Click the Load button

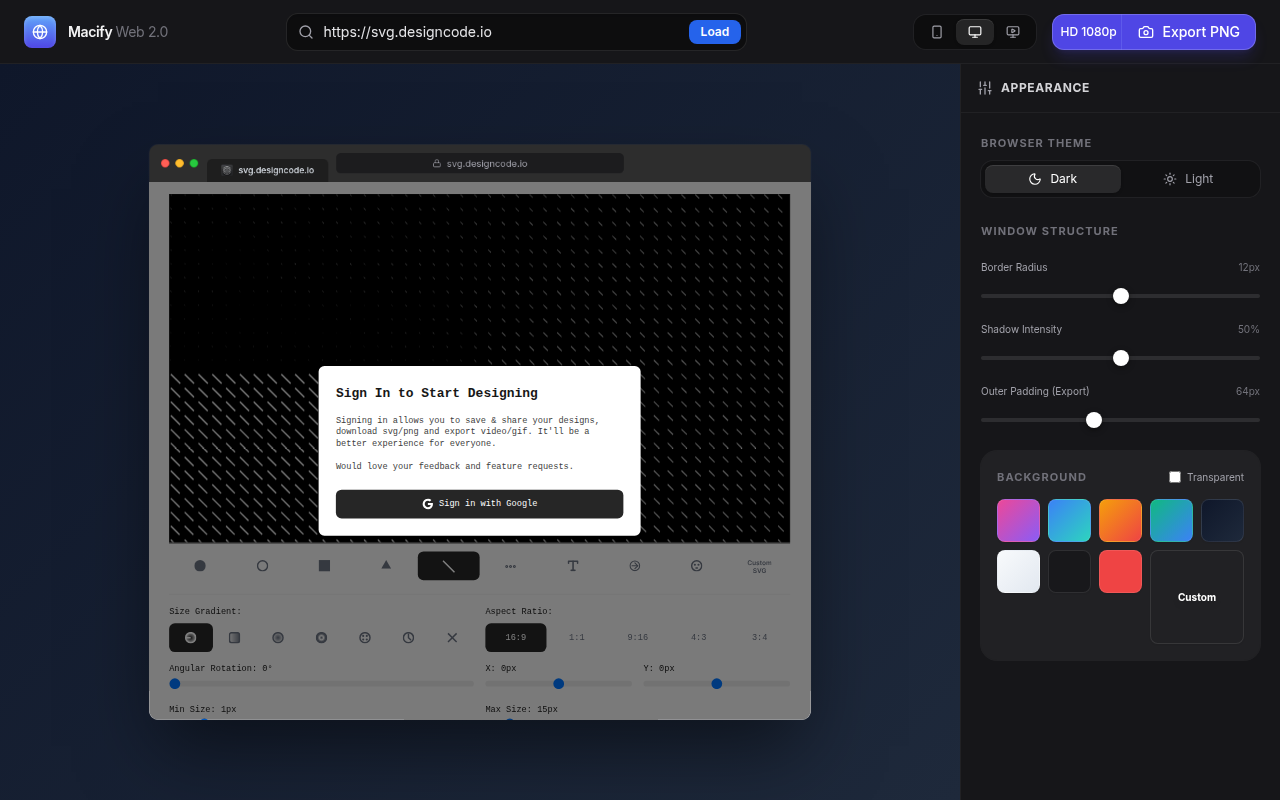tap(715, 32)
